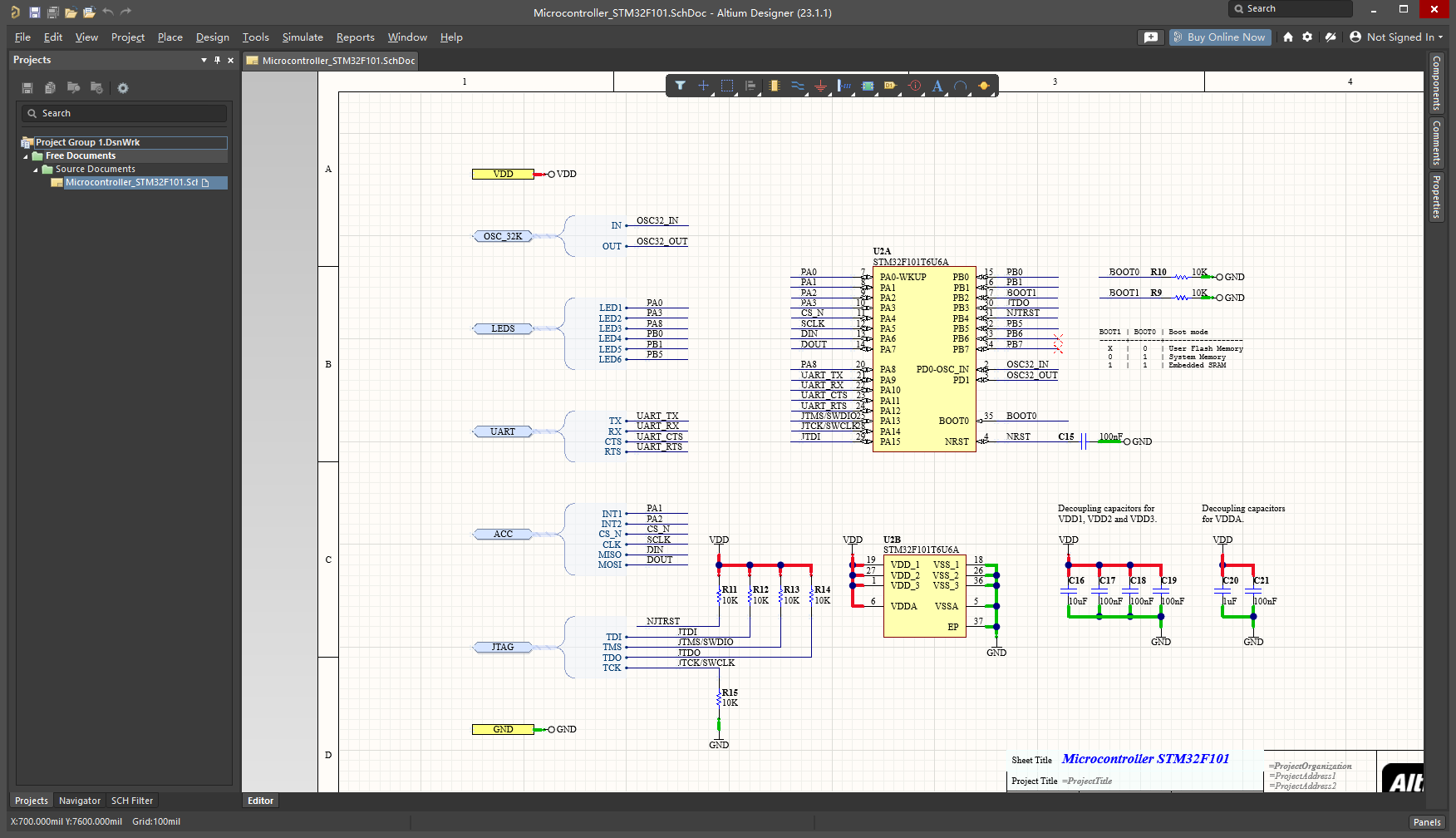The width and height of the screenshot is (1456, 838).
Task: Switch to the Projects bottom tab
Action: coord(32,801)
